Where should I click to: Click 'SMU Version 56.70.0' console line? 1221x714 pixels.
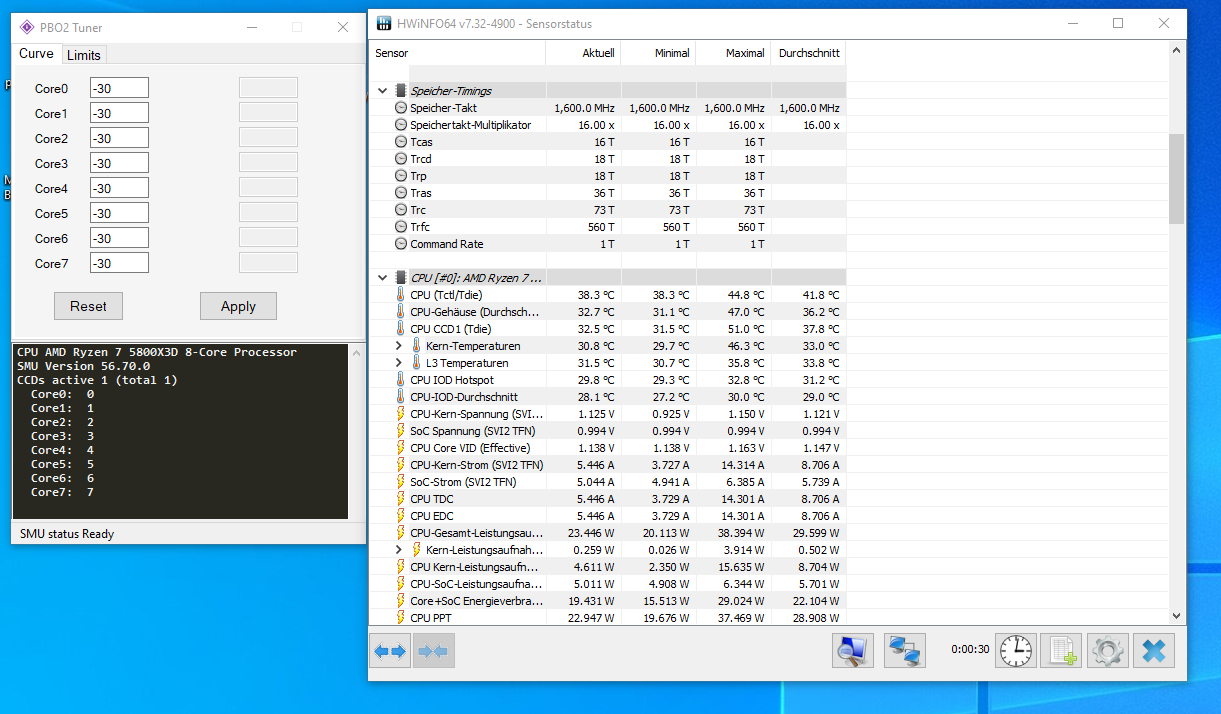click(x=83, y=366)
